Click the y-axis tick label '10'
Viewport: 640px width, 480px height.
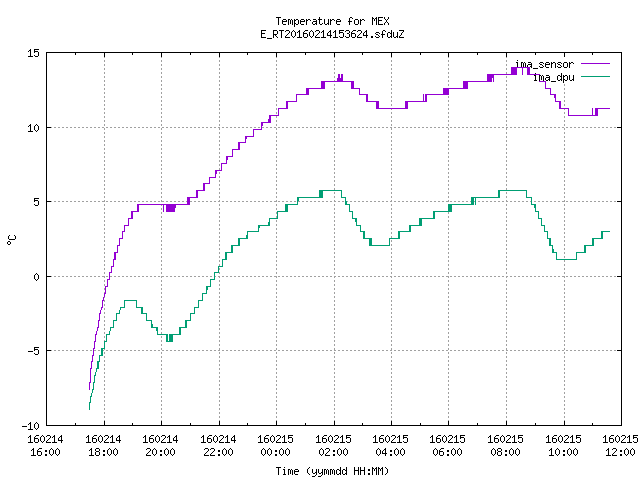coord(33,128)
